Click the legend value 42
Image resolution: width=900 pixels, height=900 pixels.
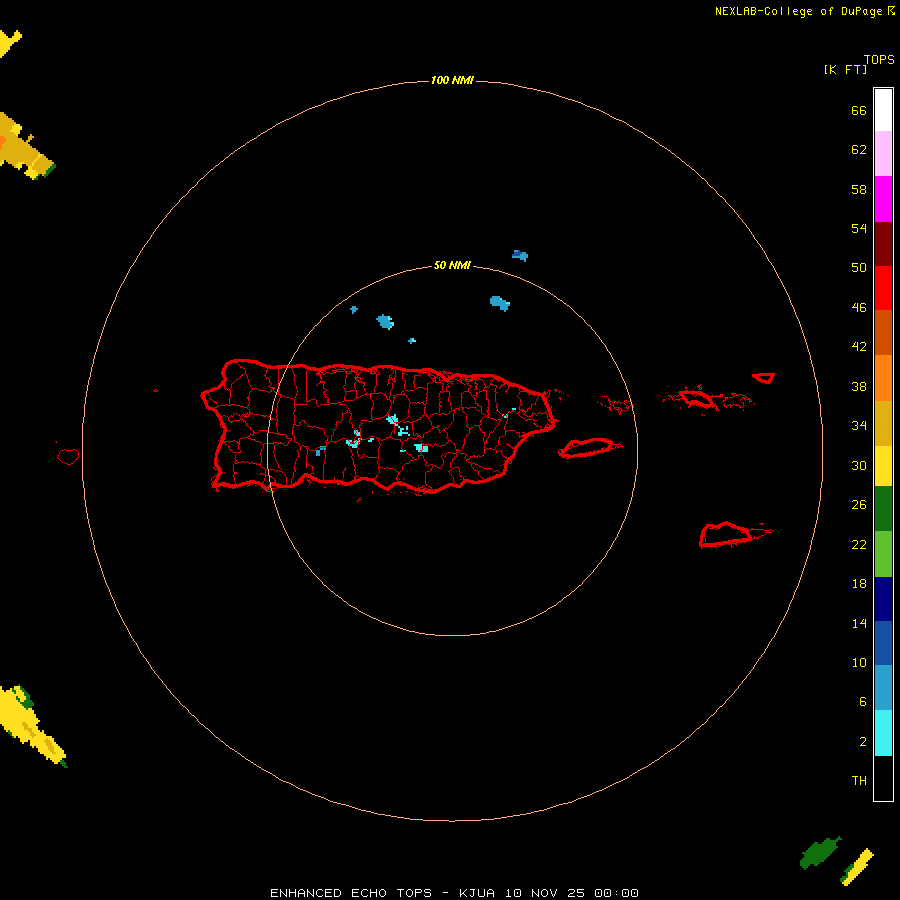(859, 347)
